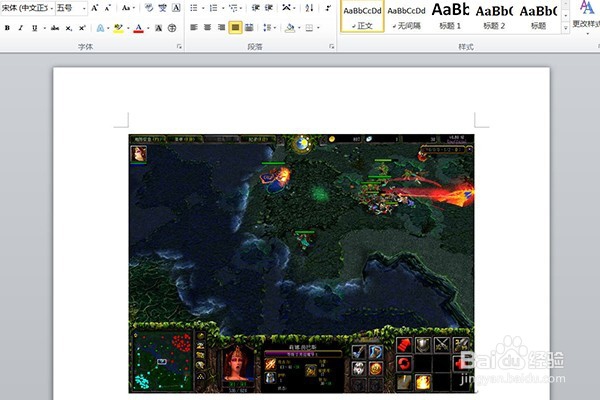Toggle strikethrough on text

[x=55, y=28]
